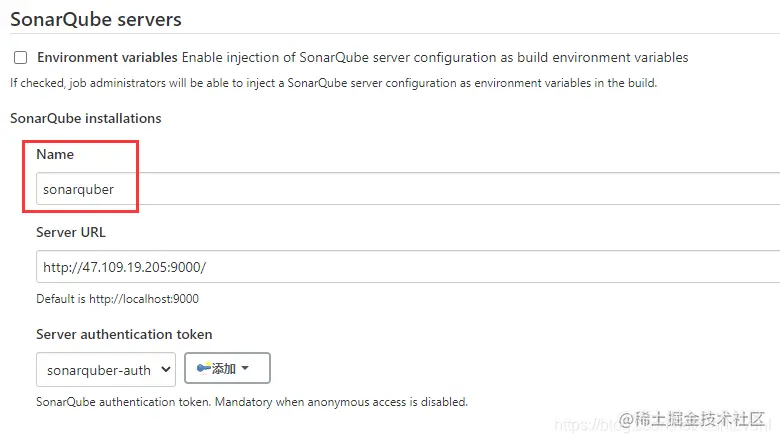Click the Default is http://localhost:9000 hint
The image size is (780, 443).
point(117,299)
